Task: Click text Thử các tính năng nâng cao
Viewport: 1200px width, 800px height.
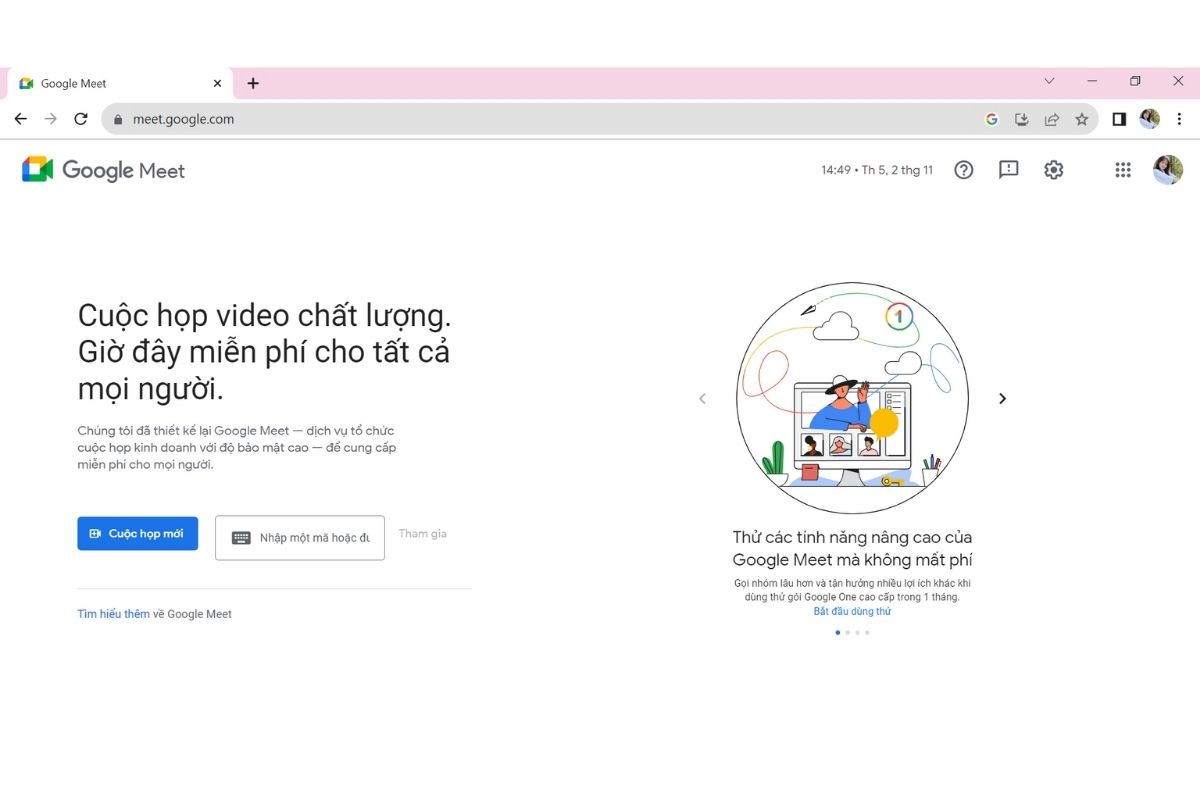Action: [x=852, y=549]
